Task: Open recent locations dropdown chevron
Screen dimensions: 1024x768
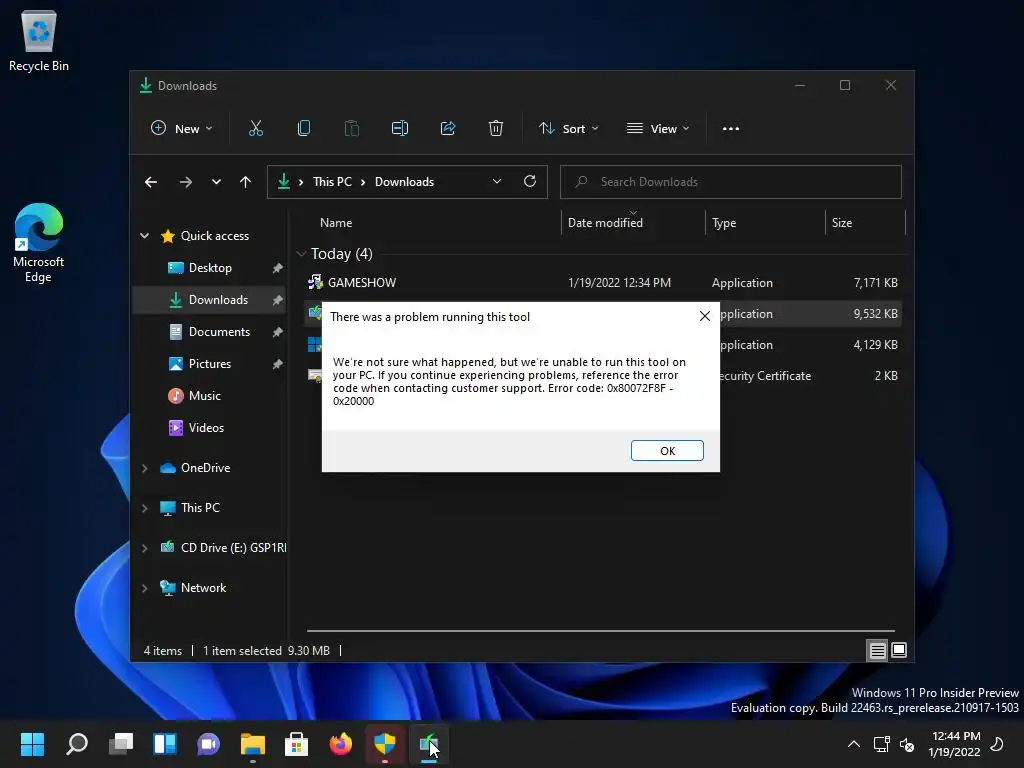Action: click(x=216, y=182)
